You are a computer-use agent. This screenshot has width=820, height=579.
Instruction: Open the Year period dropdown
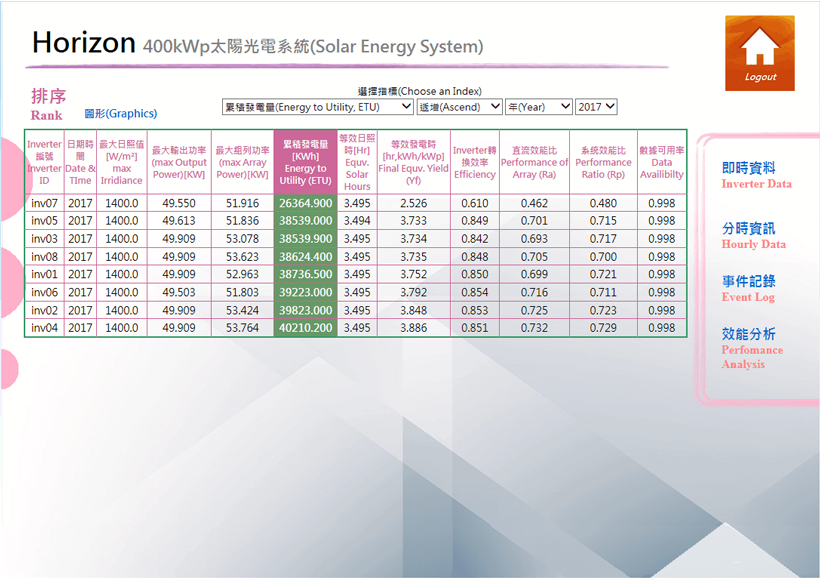pyautogui.click(x=538, y=106)
